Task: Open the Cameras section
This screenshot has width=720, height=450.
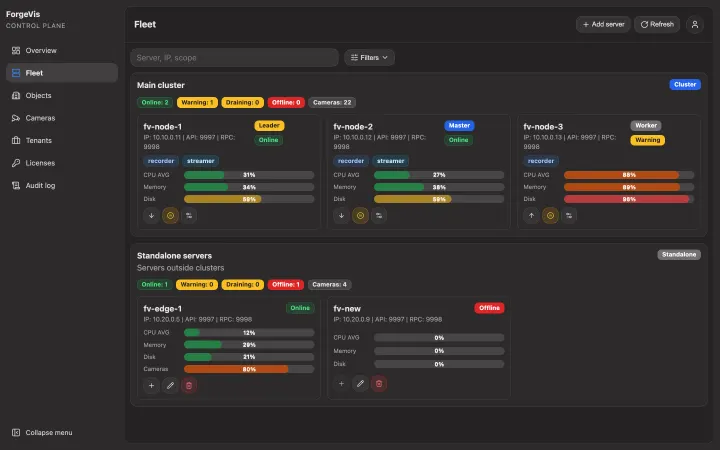Action: coord(62,118)
